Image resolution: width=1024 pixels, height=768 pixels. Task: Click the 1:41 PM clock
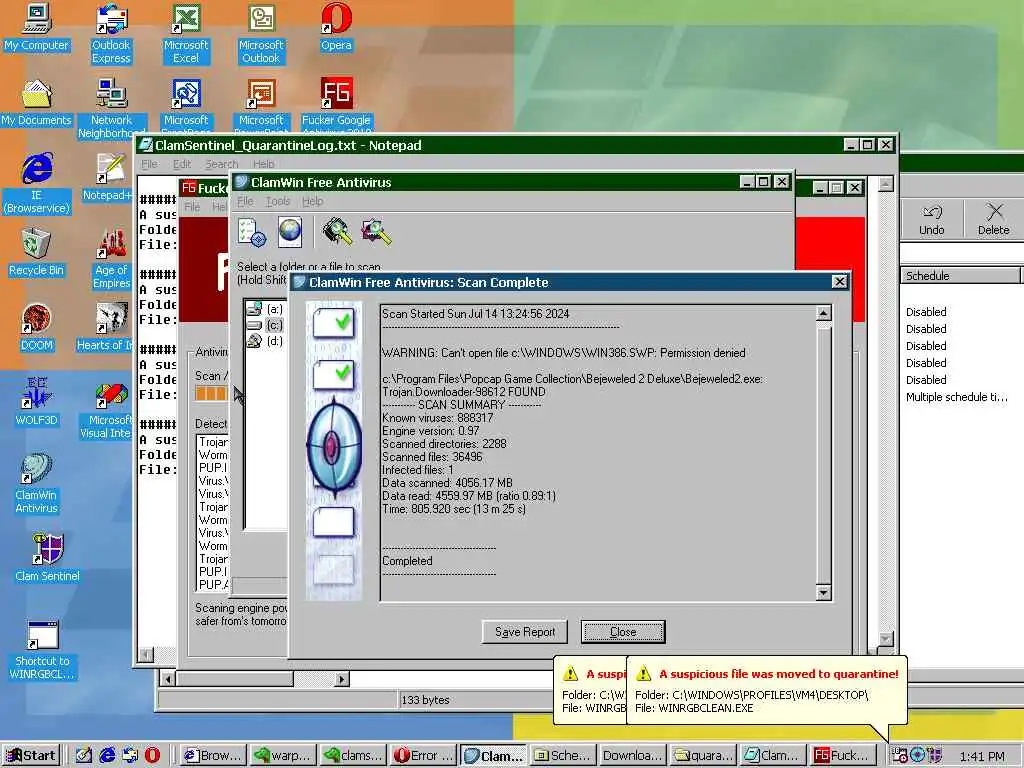982,756
